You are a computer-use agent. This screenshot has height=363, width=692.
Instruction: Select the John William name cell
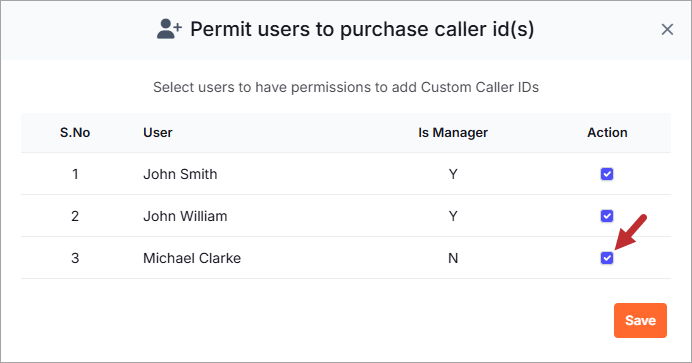pyautogui.click(x=185, y=216)
